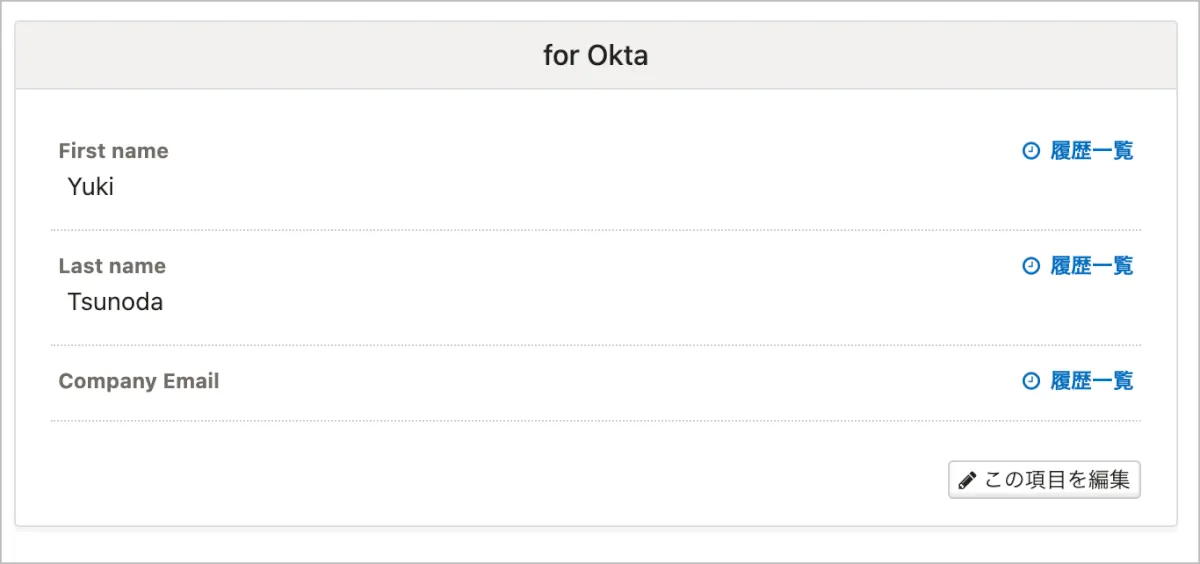Click the clock icon in the Company Email row
Screen dimensions: 1200x564
pos(1031,381)
